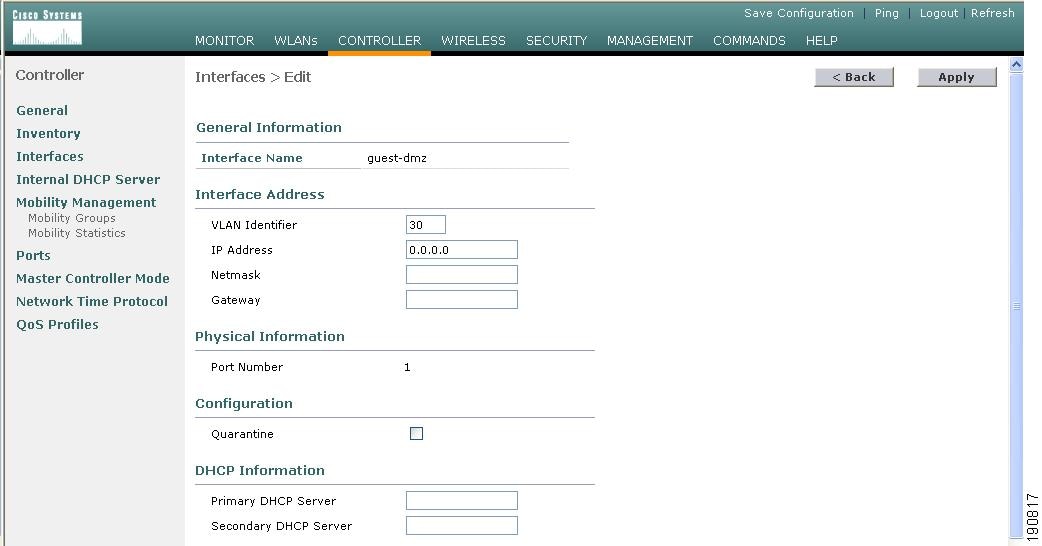Click the Configuration section heading
Screen dimensions: 1042x546
244,404
